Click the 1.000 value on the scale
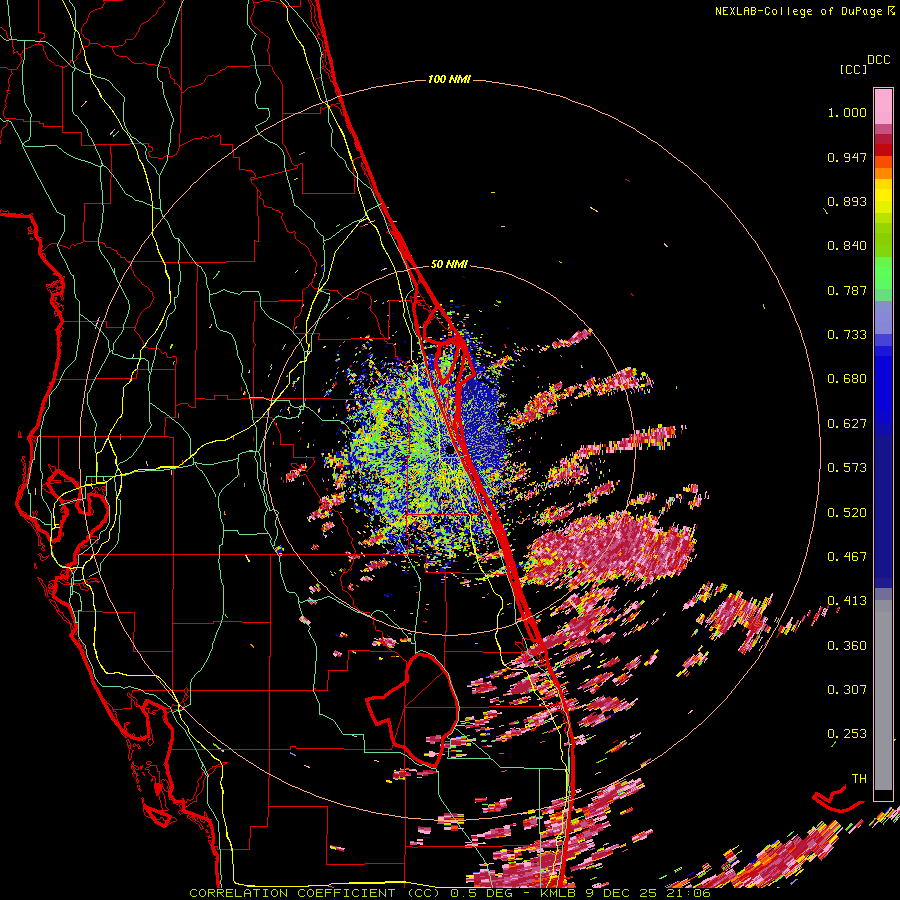Screen dimensions: 900x900 pos(847,112)
